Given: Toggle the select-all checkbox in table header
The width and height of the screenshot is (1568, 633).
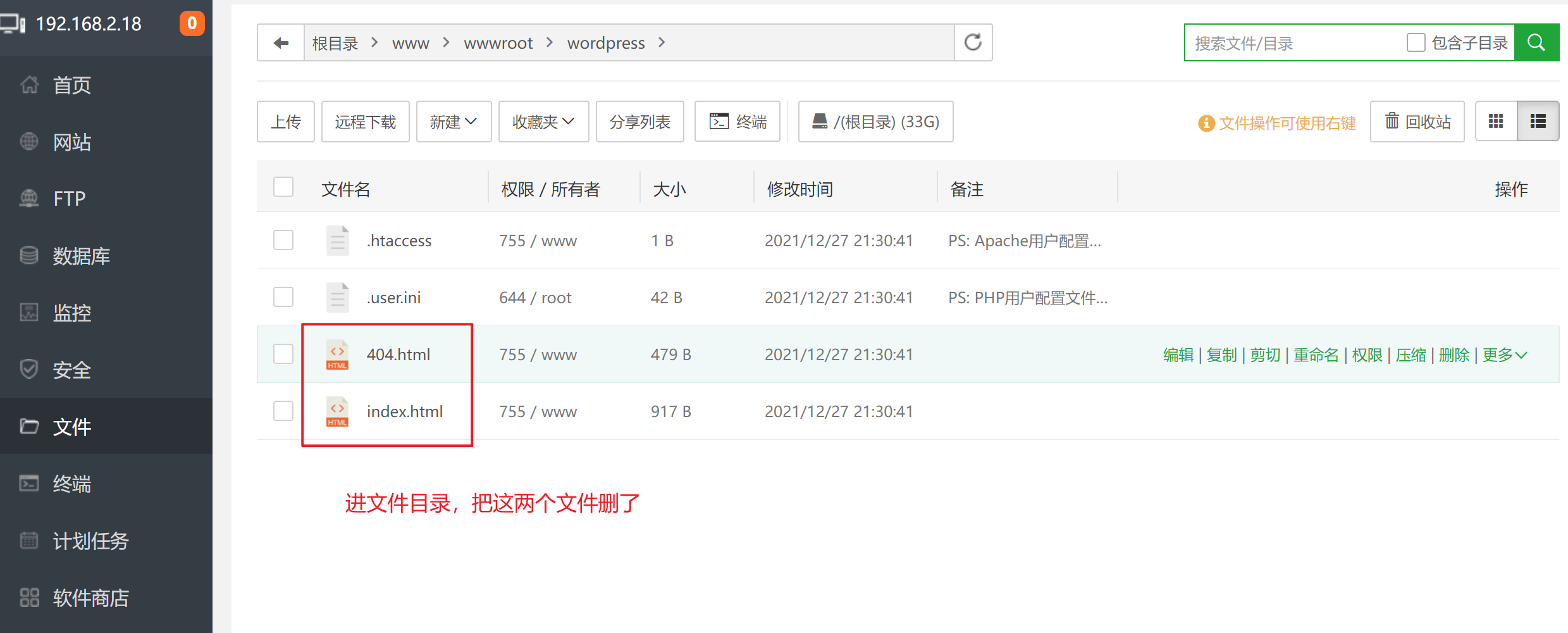Looking at the screenshot, I should click(x=283, y=187).
